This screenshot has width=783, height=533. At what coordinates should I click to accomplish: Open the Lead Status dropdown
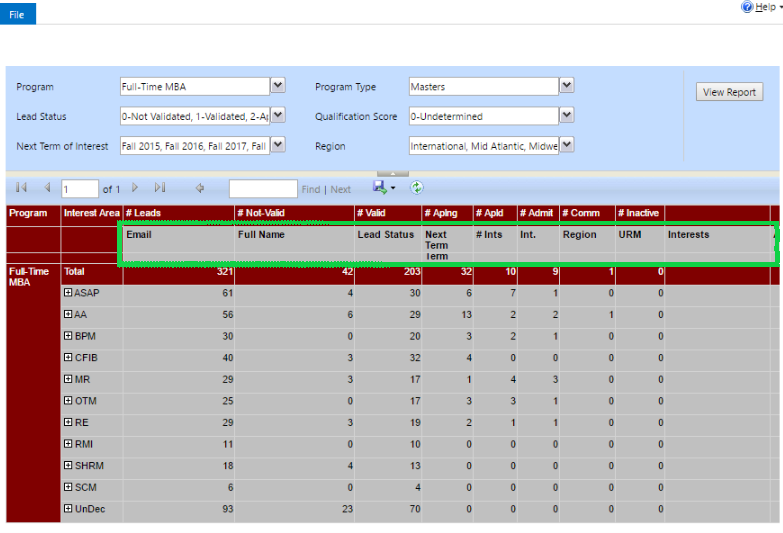(x=278, y=116)
